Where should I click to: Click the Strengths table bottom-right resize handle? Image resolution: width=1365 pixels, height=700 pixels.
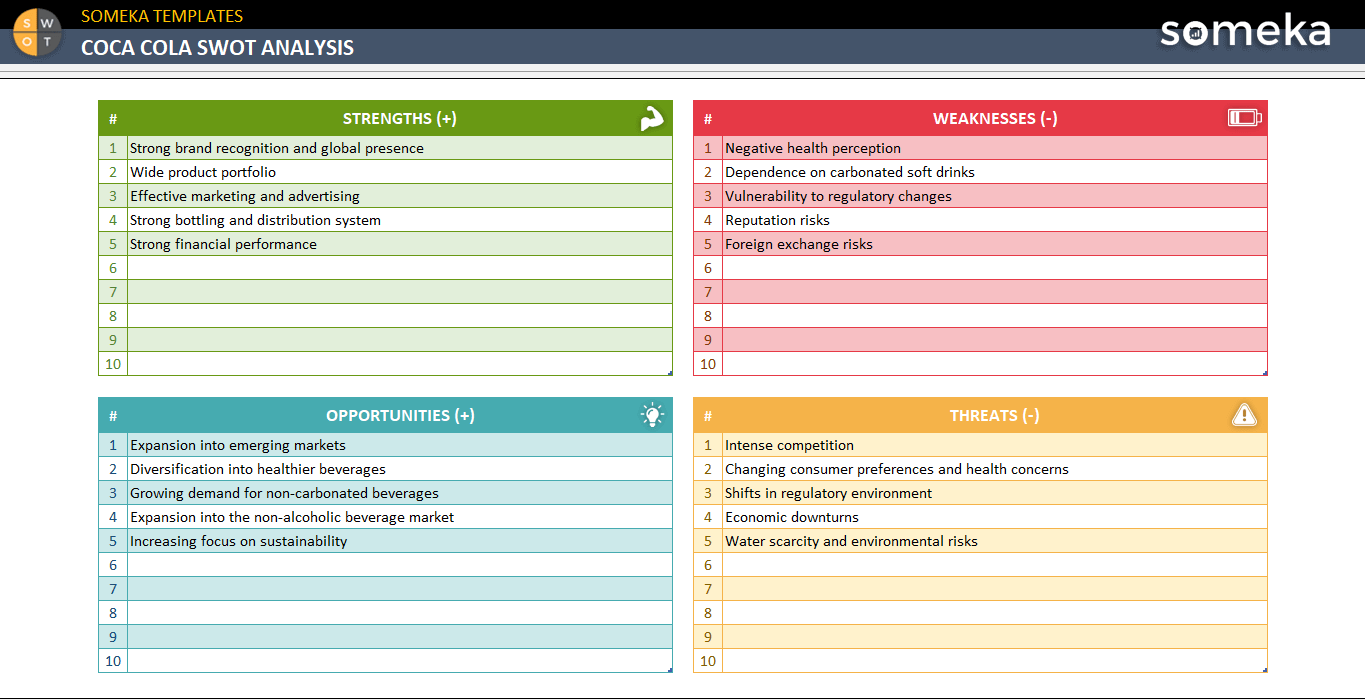pyautogui.click(x=670, y=373)
